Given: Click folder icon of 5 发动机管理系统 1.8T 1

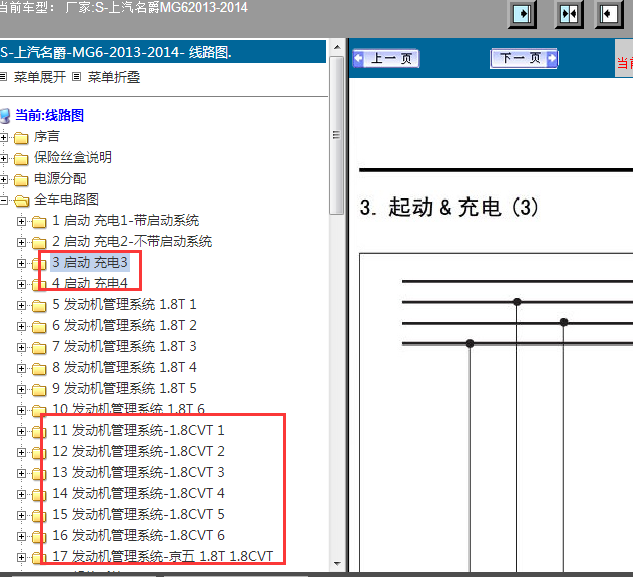Looking at the screenshot, I should pos(39,306).
